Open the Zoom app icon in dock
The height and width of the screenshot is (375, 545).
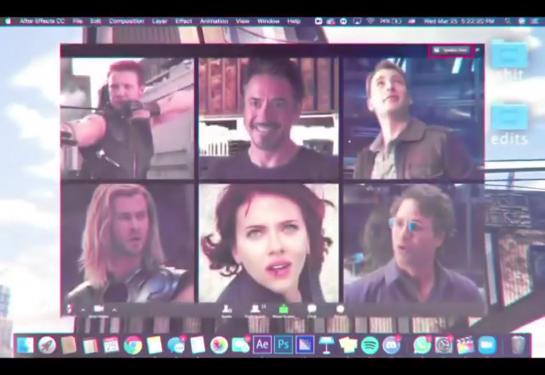[487, 345]
